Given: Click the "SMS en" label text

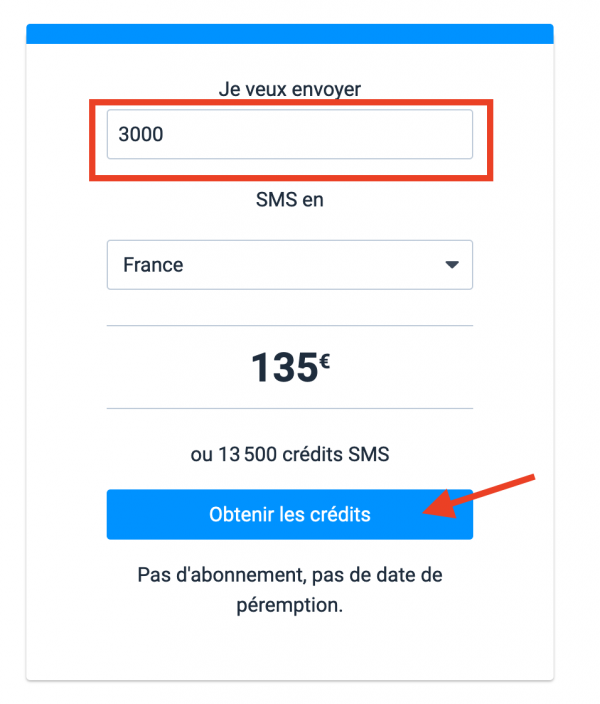Looking at the screenshot, I should click(x=289, y=200).
